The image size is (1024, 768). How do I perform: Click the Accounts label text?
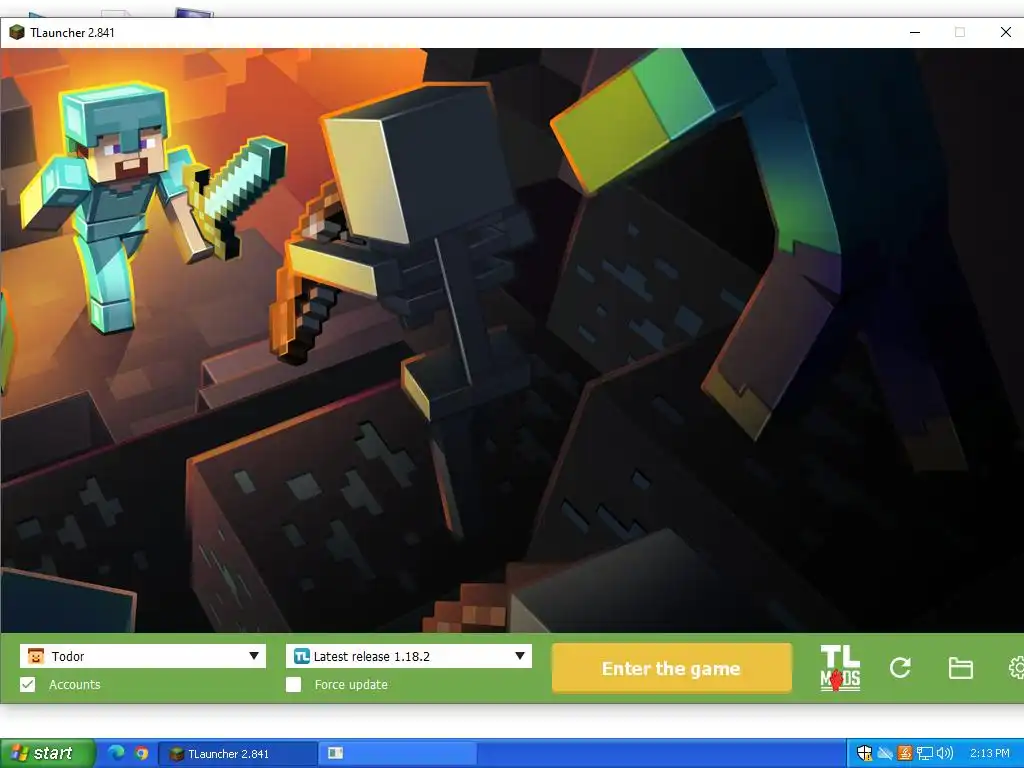74,684
